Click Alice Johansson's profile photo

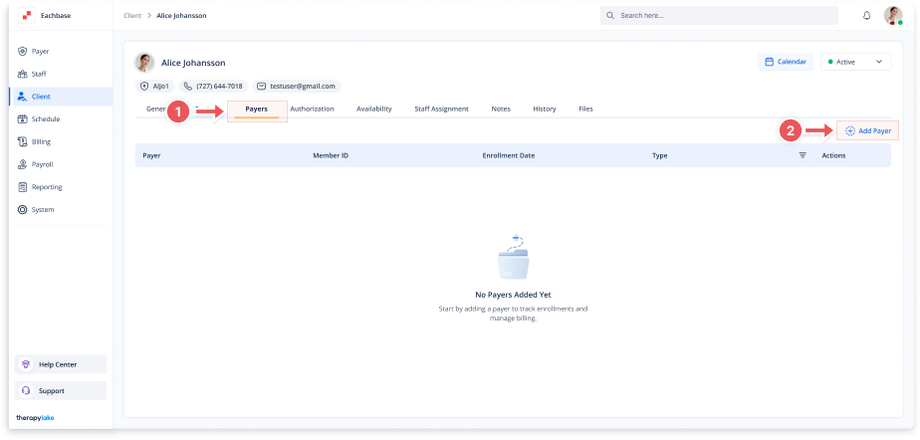coord(144,63)
